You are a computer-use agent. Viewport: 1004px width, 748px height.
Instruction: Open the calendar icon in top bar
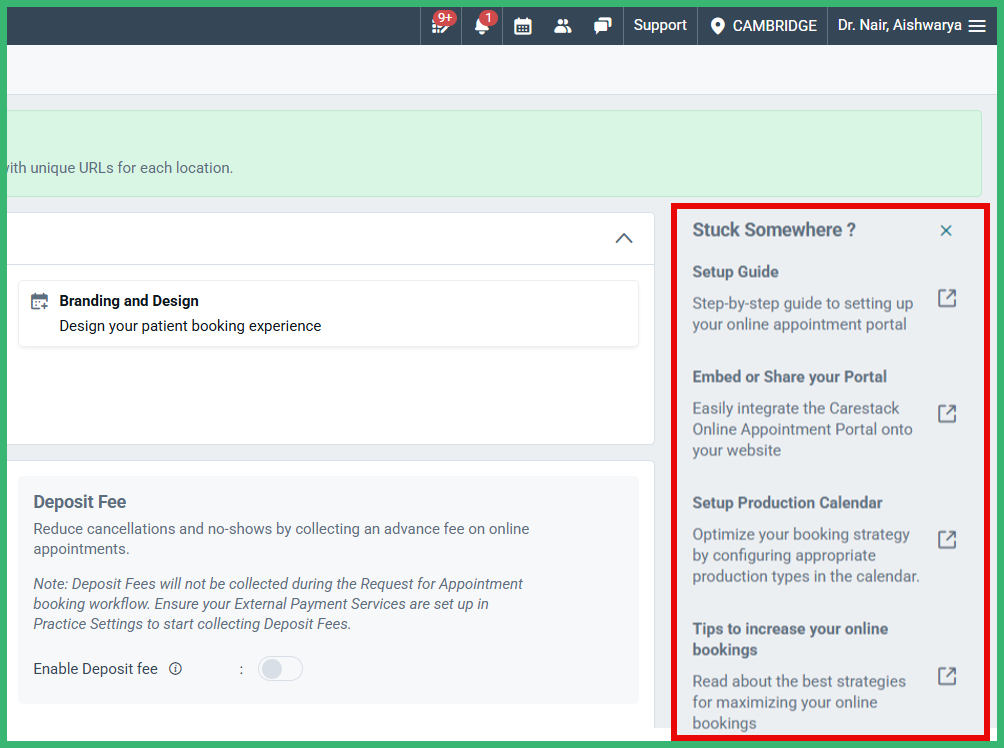(x=523, y=26)
